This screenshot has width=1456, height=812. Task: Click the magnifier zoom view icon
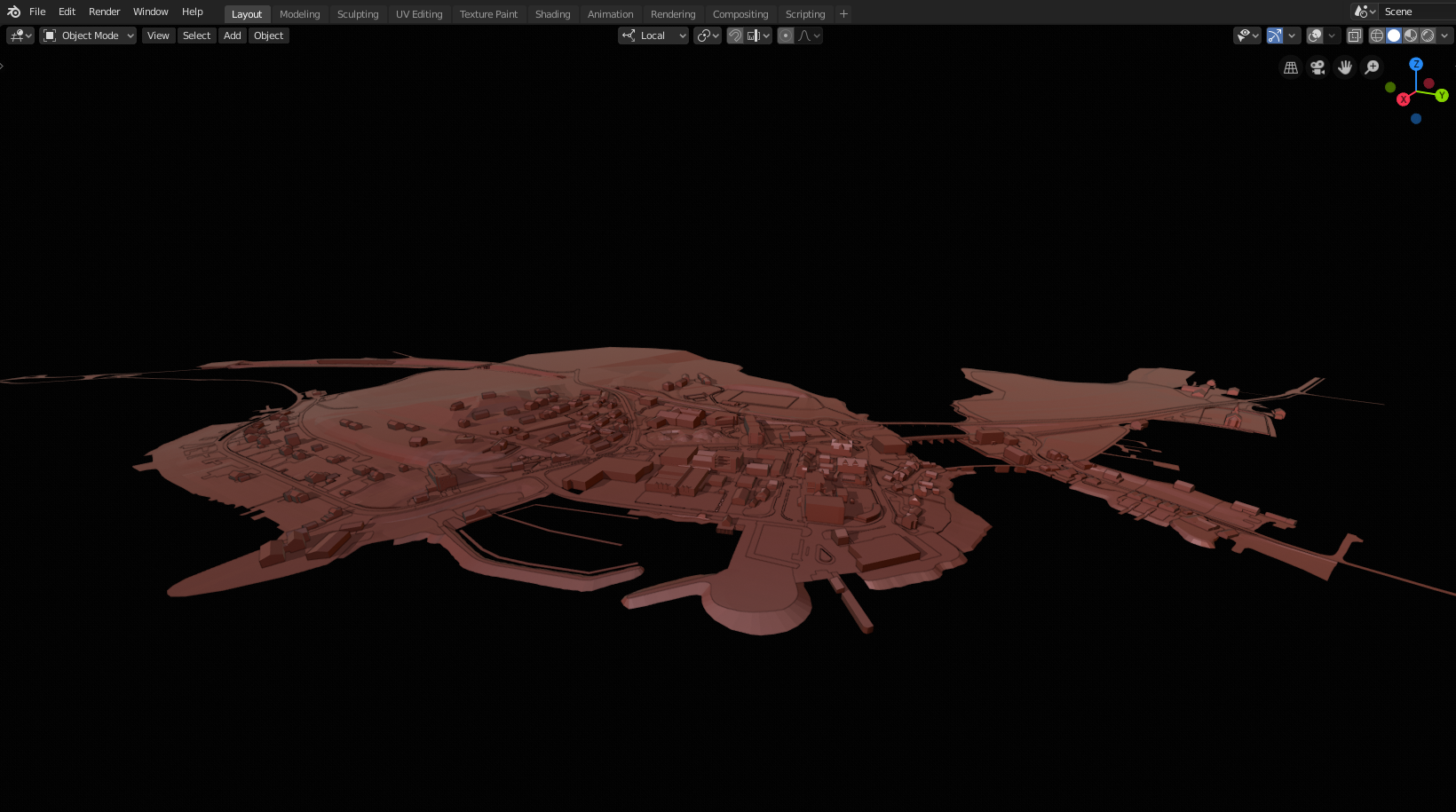pyautogui.click(x=1372, y=67)
